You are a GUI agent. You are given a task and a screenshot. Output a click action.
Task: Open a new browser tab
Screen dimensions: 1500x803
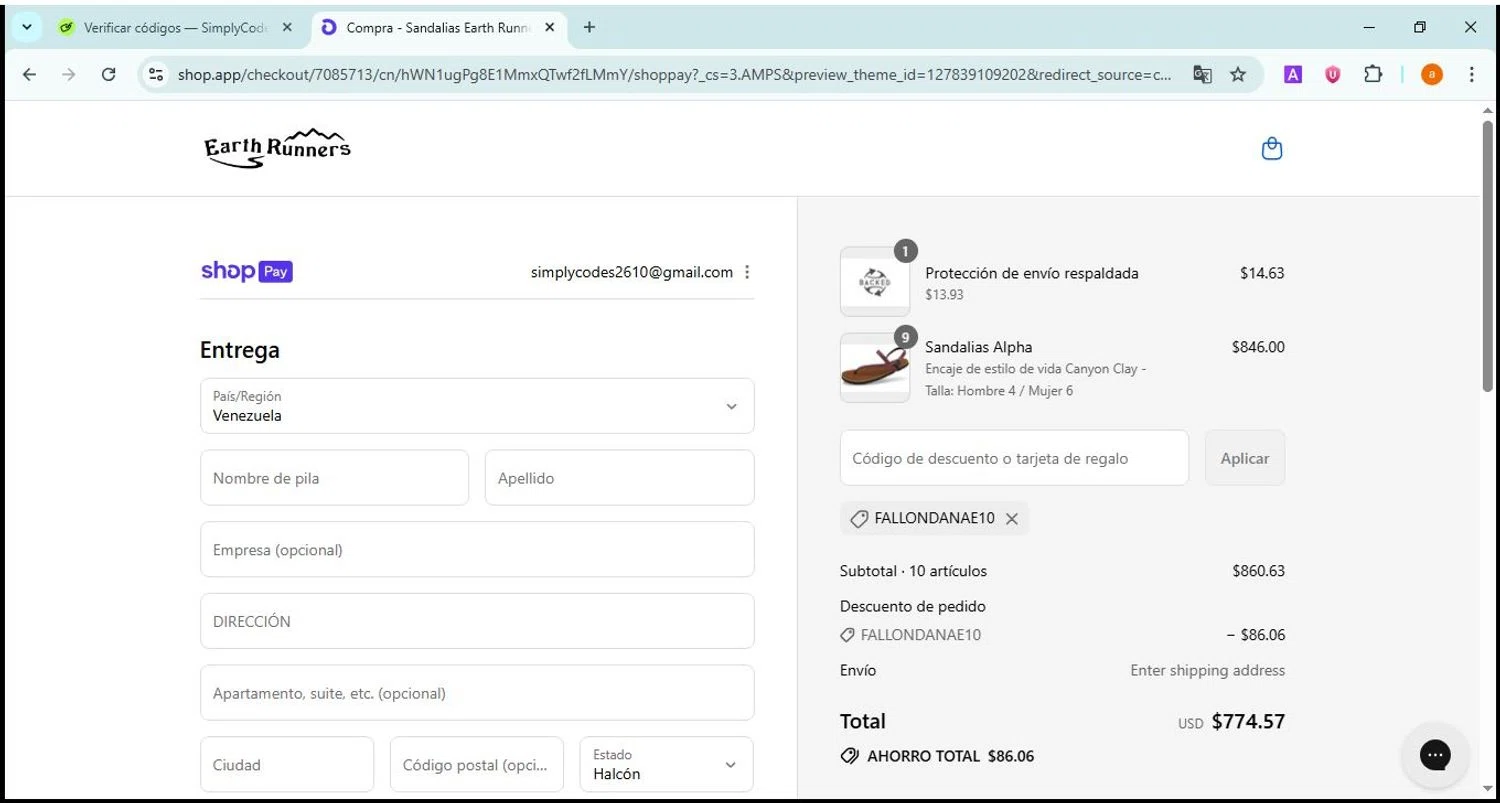589,27
